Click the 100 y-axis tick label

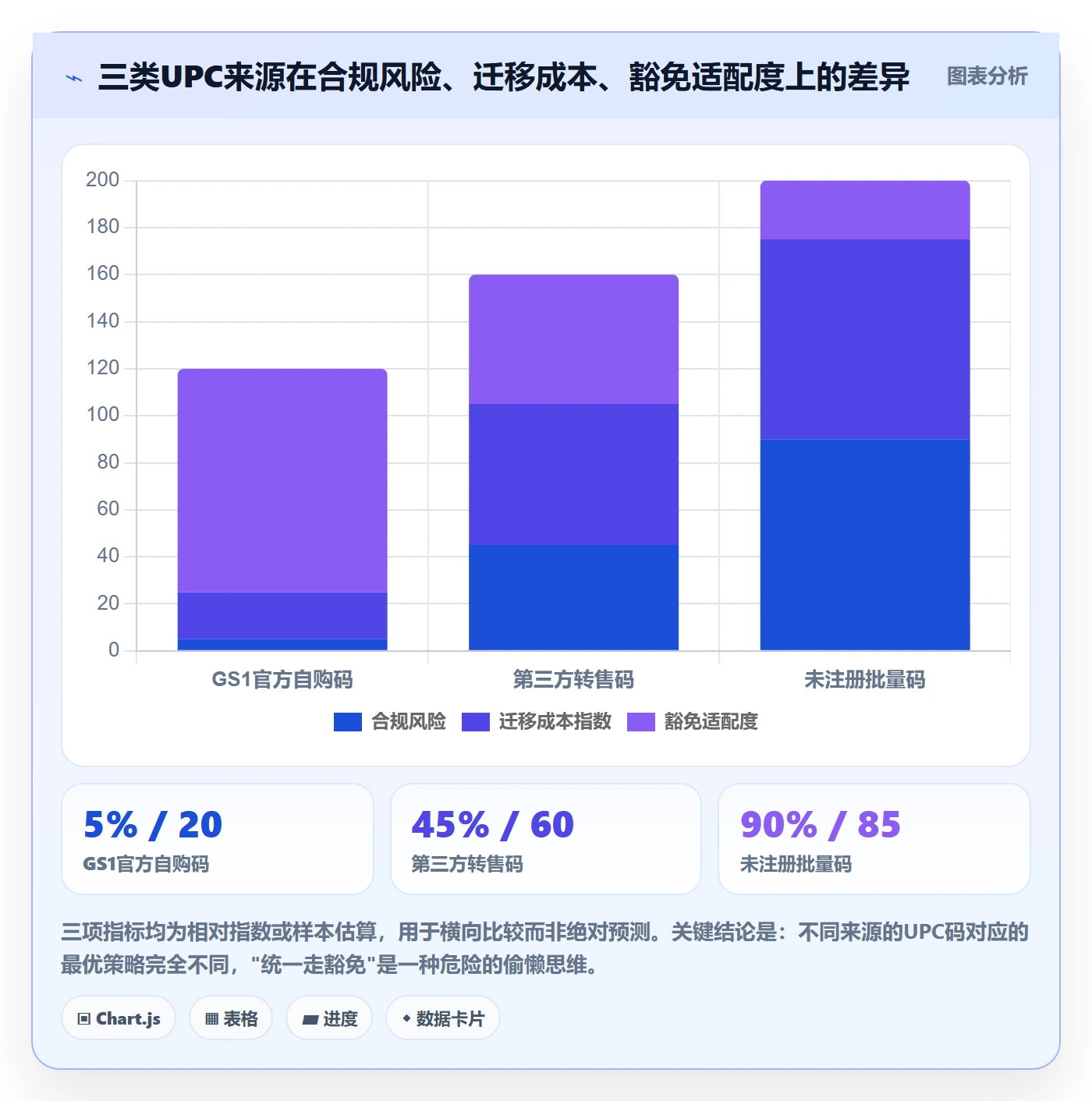pos(103,415)
